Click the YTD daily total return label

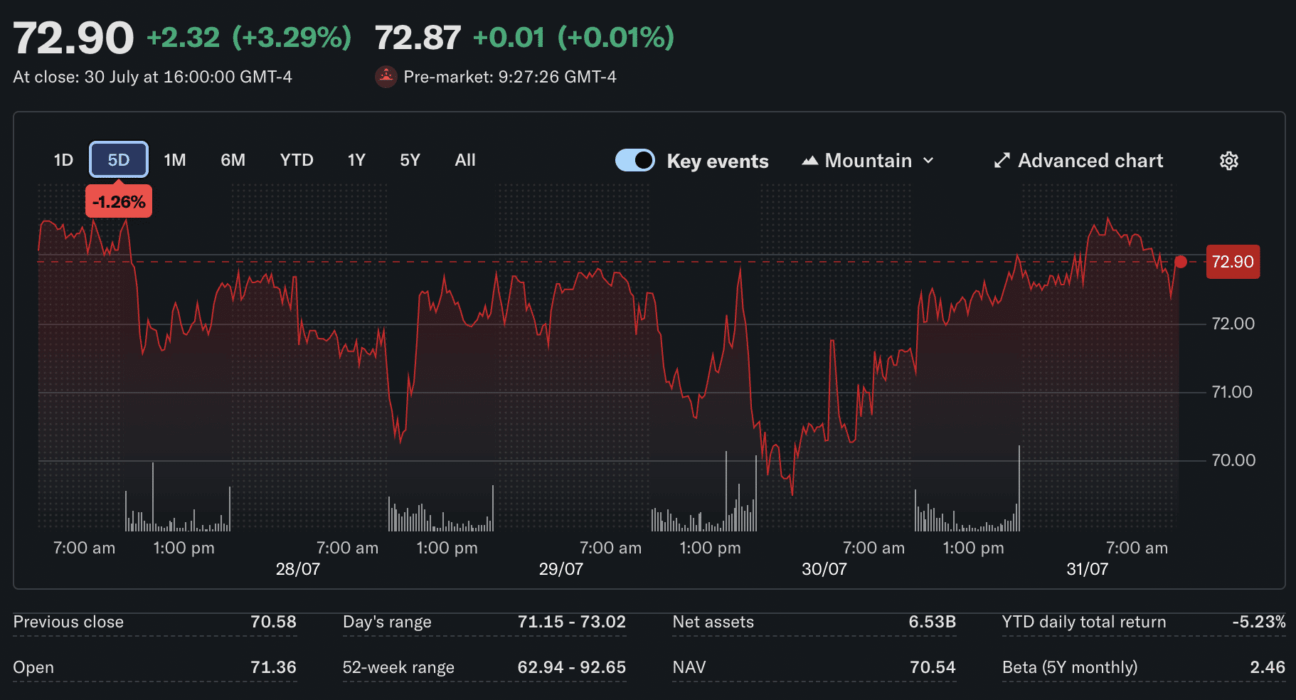[1084, 622]
